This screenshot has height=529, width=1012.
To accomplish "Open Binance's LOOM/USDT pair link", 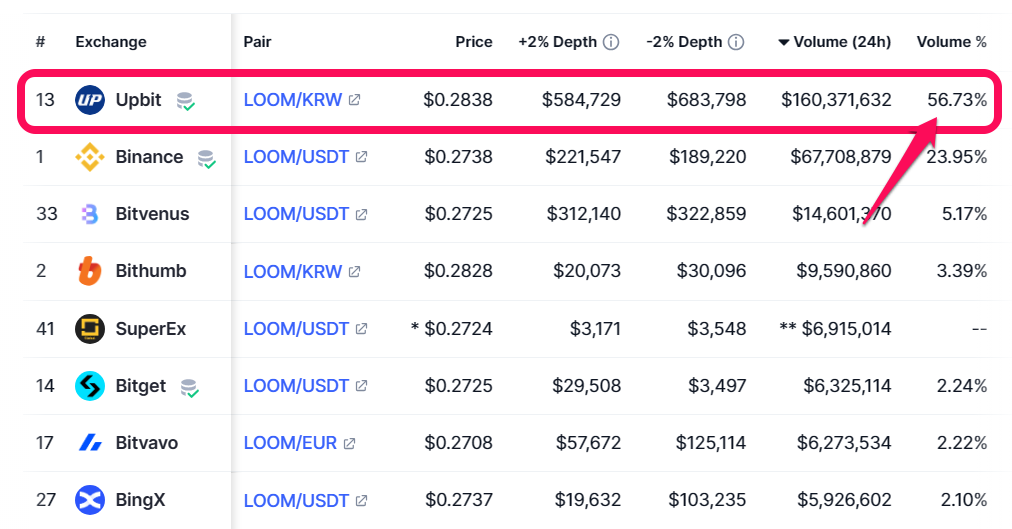I will click(x=296, y=157).
